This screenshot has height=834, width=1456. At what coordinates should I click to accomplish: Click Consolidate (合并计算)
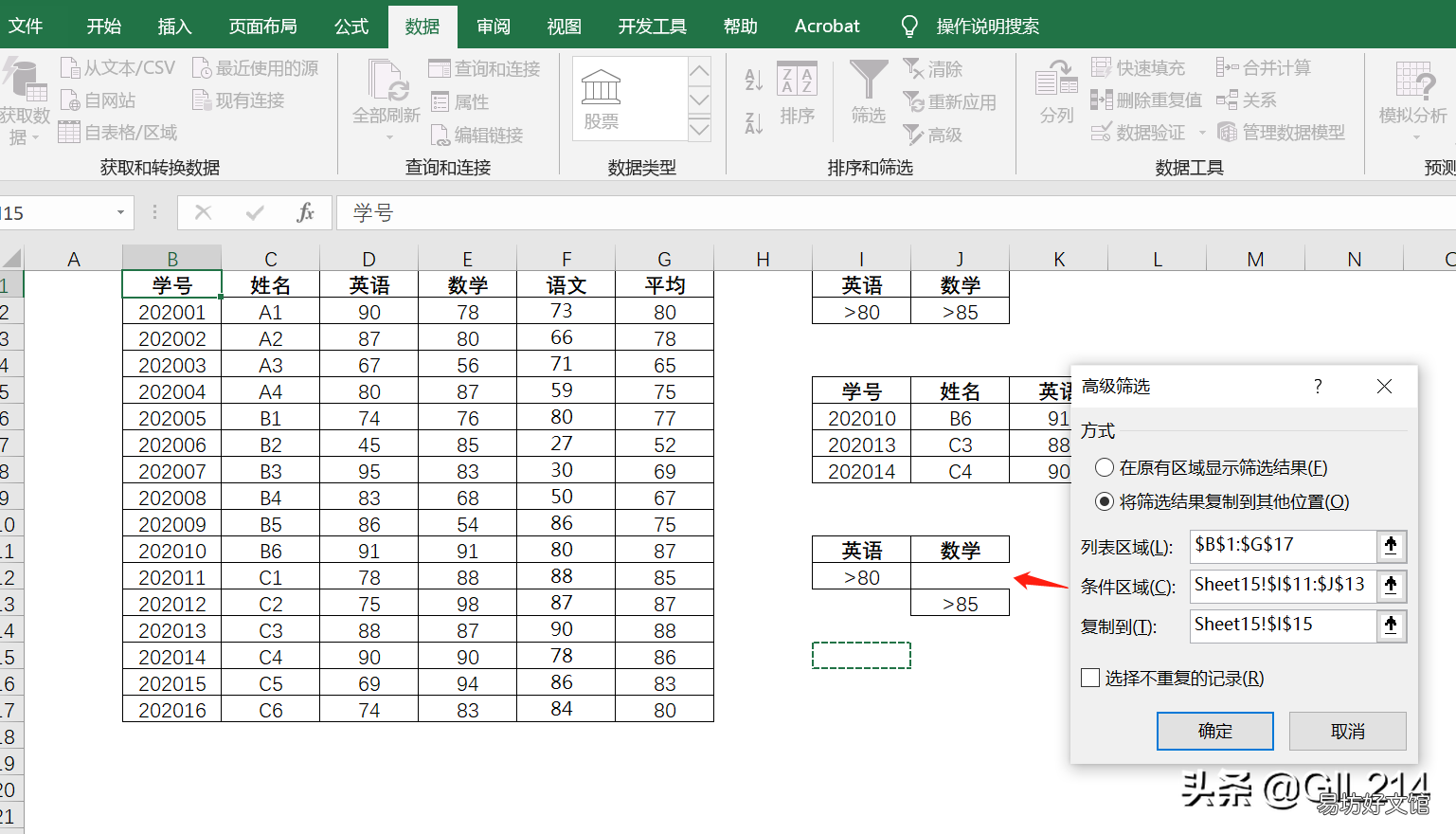click(1265, 68)
